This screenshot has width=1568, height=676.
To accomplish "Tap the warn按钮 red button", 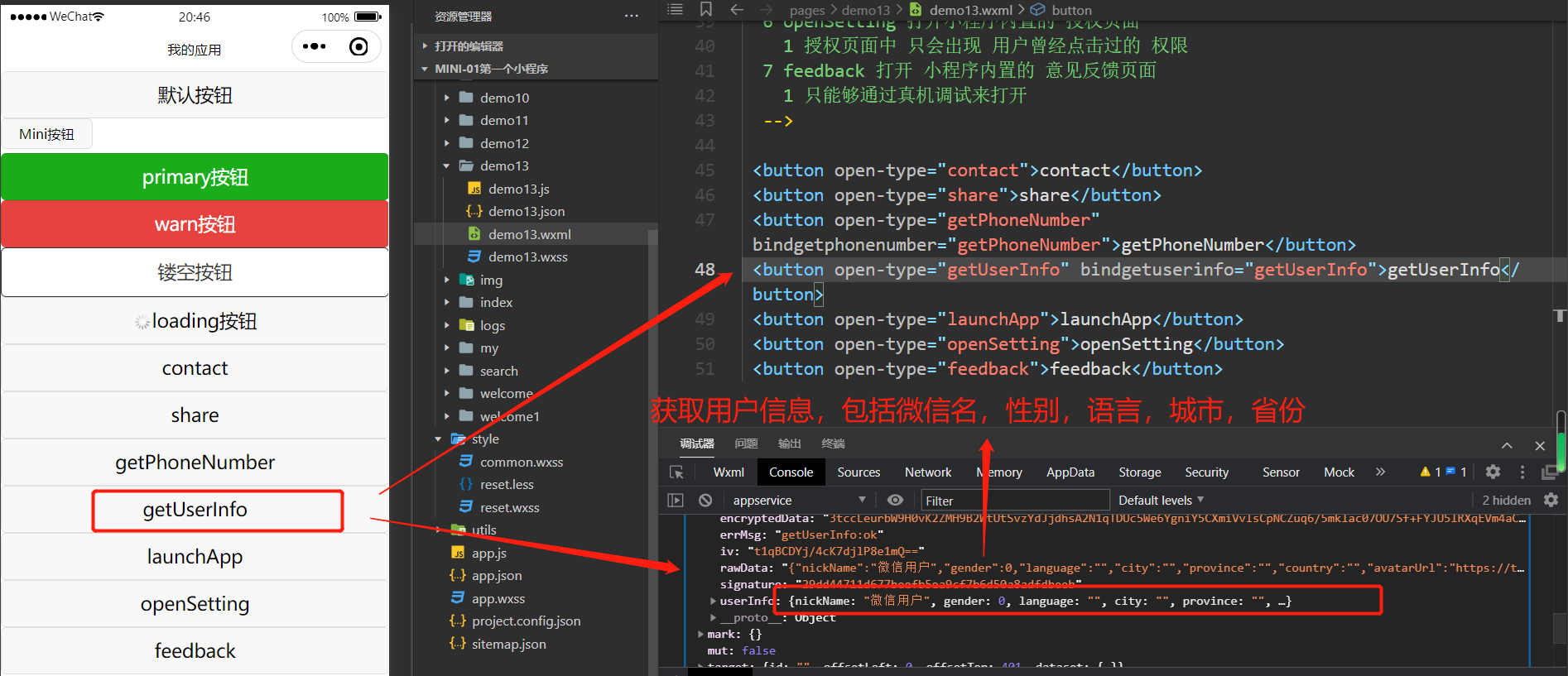I will point(195,224).
